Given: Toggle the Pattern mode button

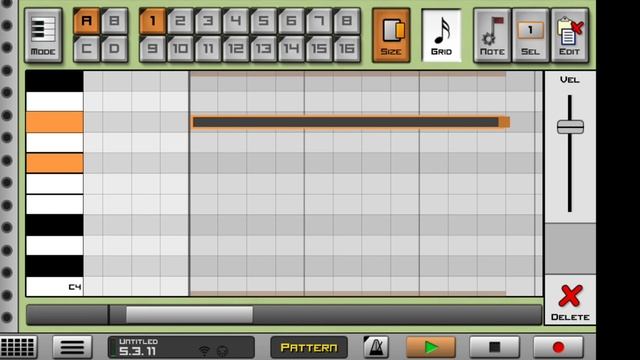Looking at the screenshot, I should point(309,347).
